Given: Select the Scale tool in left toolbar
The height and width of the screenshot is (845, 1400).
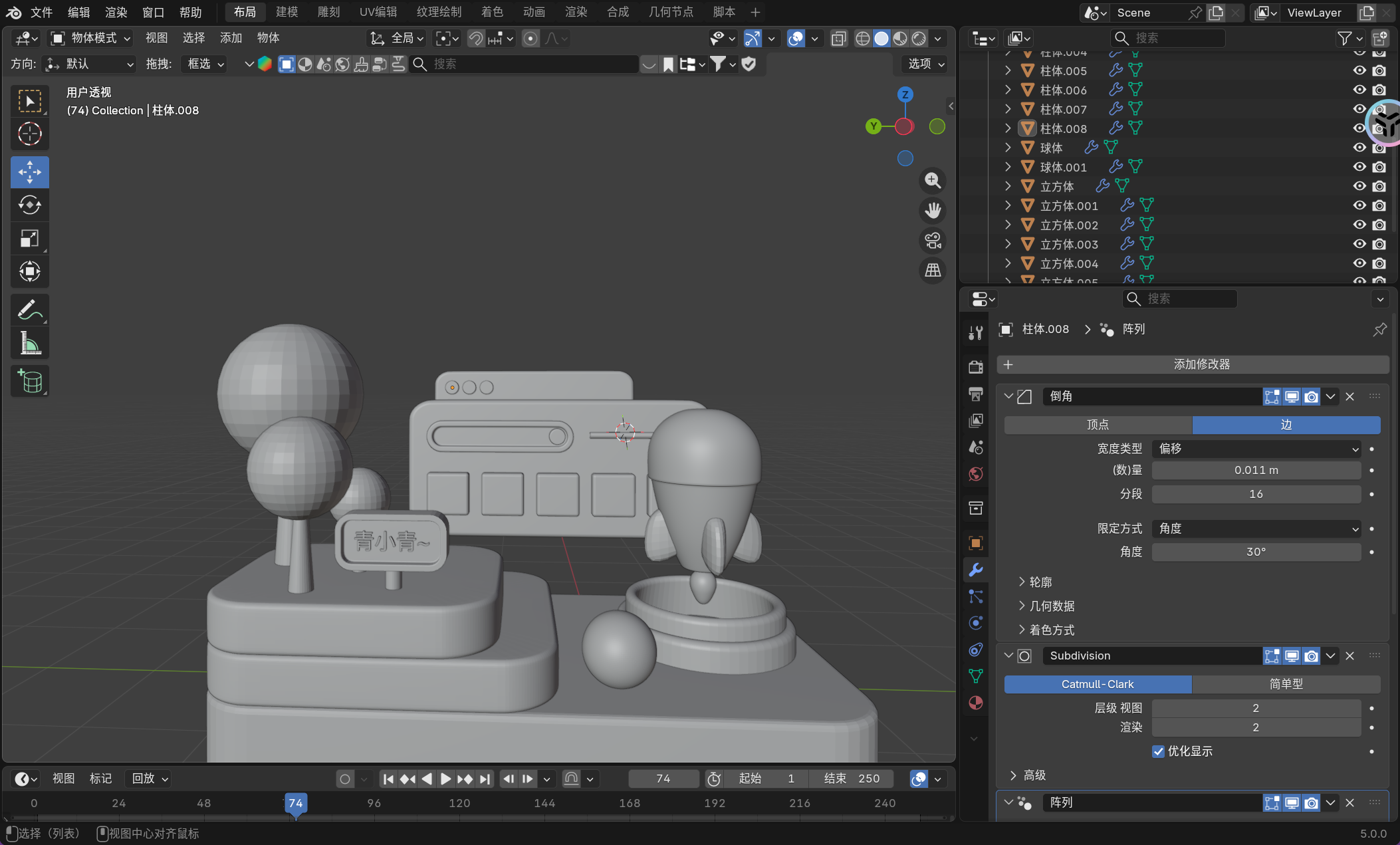Looking at the screenshot, I should pyautogui.click(x=30, y=239).
